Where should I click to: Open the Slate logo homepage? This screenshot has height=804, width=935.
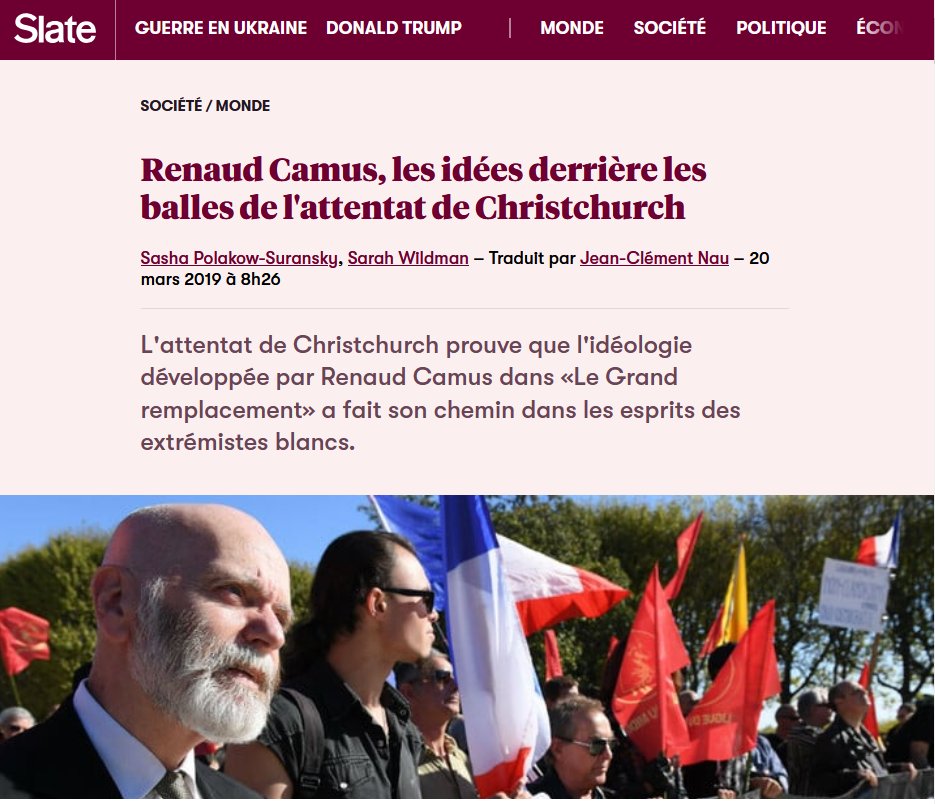(x=55, y=29)
